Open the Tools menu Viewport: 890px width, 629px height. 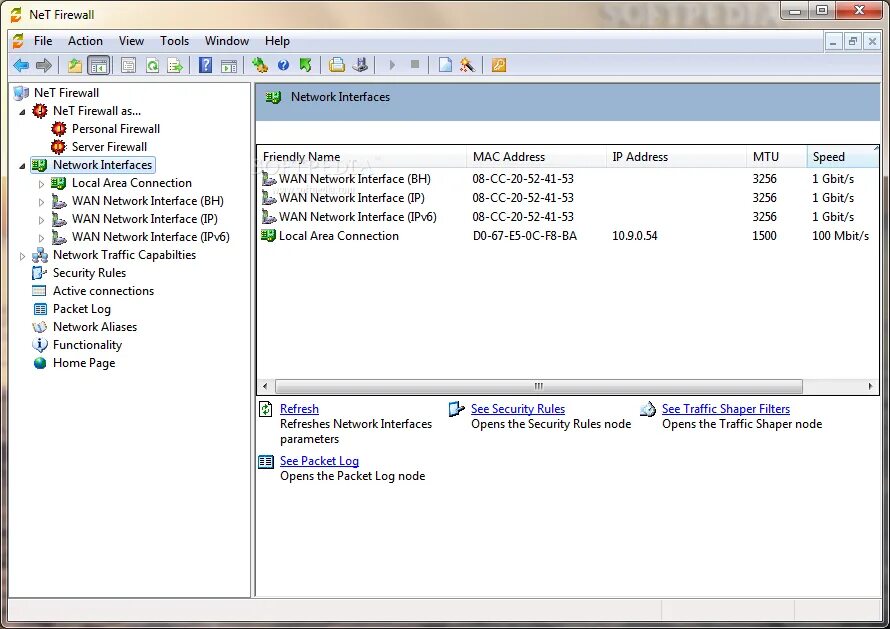coord(174,41)
